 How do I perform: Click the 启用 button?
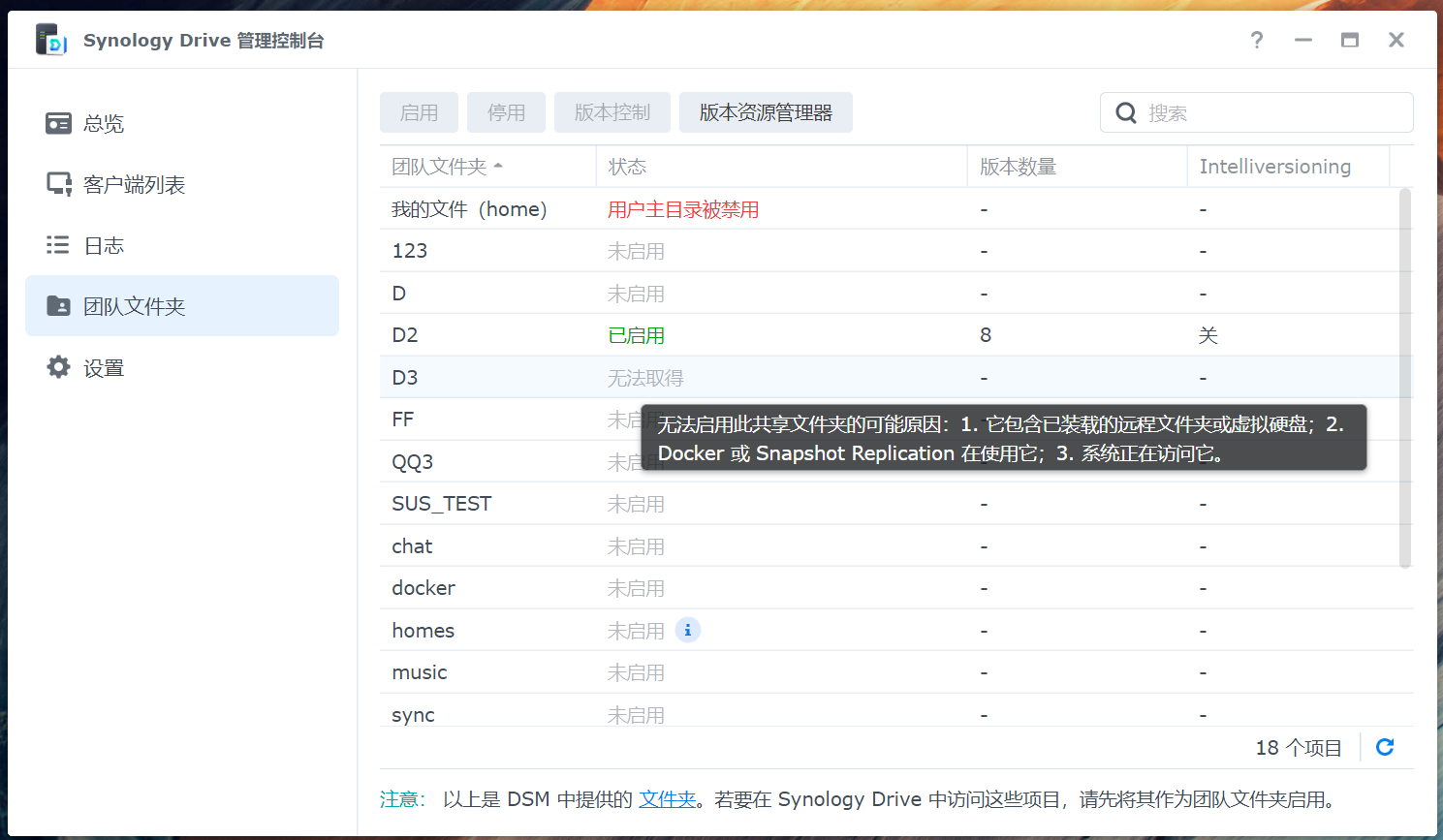[x=419, y=112]
